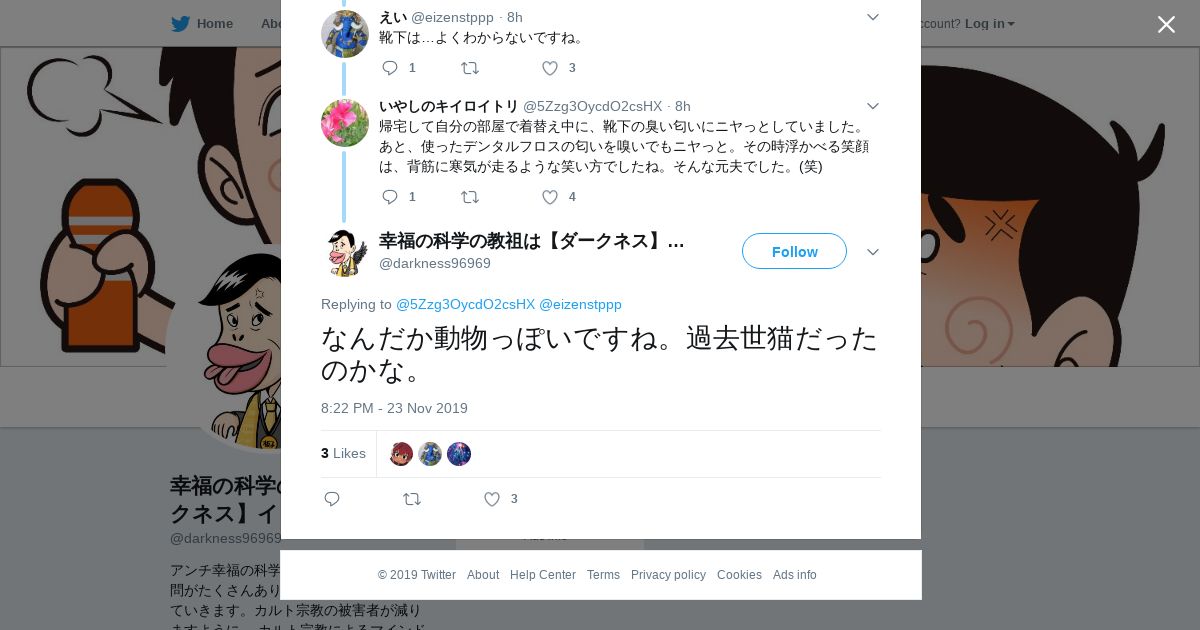Reply to いやしのキイロイトリ's tweet
This screenshot has height=630, width=1200.
(390, 197)
